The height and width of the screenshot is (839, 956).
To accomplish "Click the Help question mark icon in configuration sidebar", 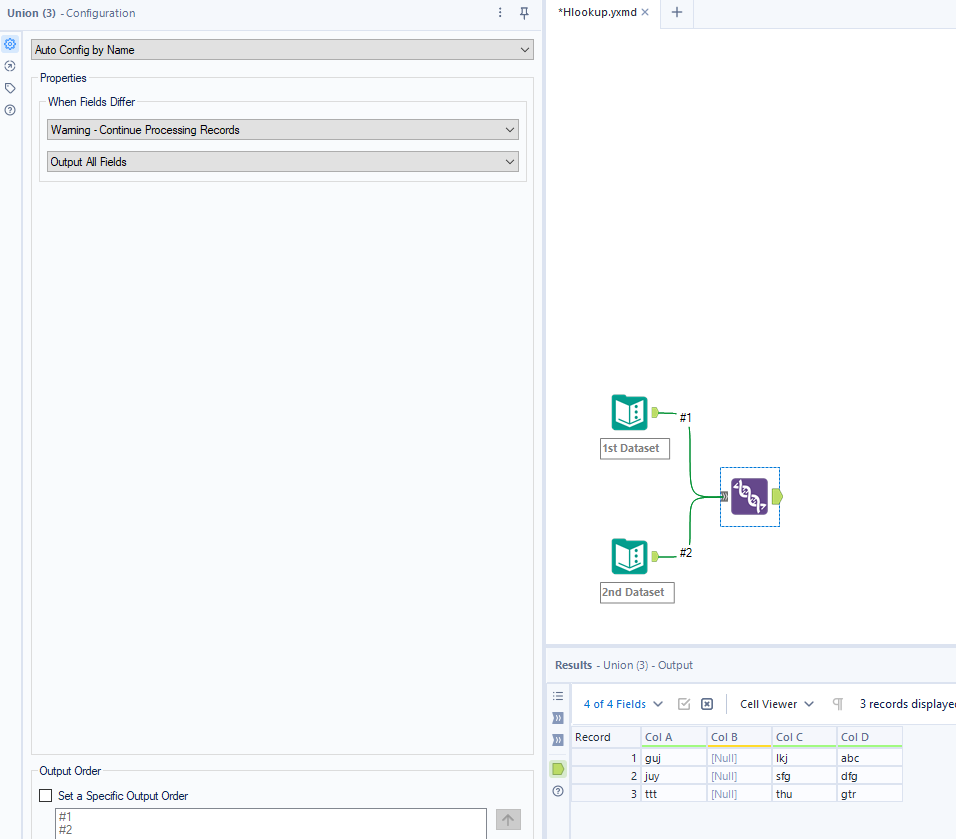I will coord(10,110).
